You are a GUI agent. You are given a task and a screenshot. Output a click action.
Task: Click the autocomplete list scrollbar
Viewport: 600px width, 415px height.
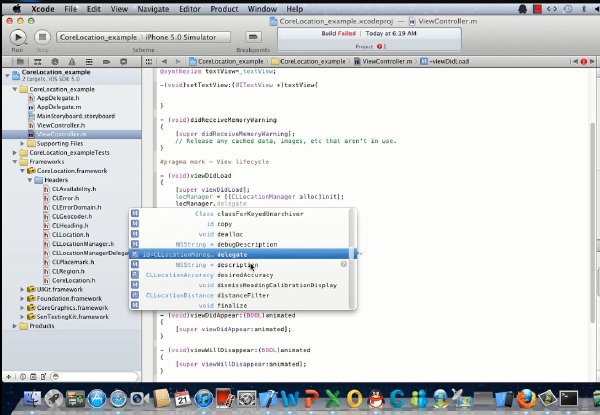(x=353, y=259)
